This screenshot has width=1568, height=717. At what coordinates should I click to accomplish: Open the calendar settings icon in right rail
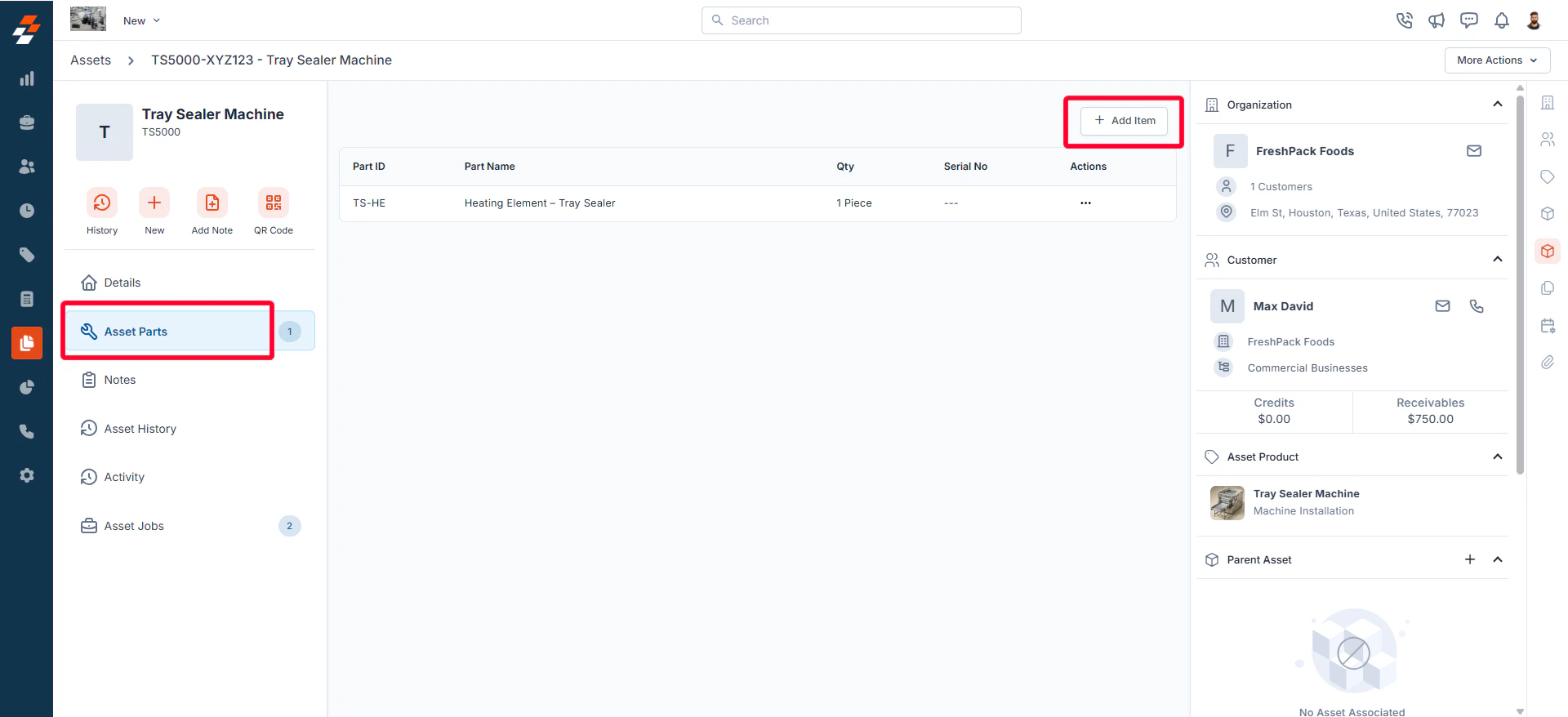tap(1548, 326)
